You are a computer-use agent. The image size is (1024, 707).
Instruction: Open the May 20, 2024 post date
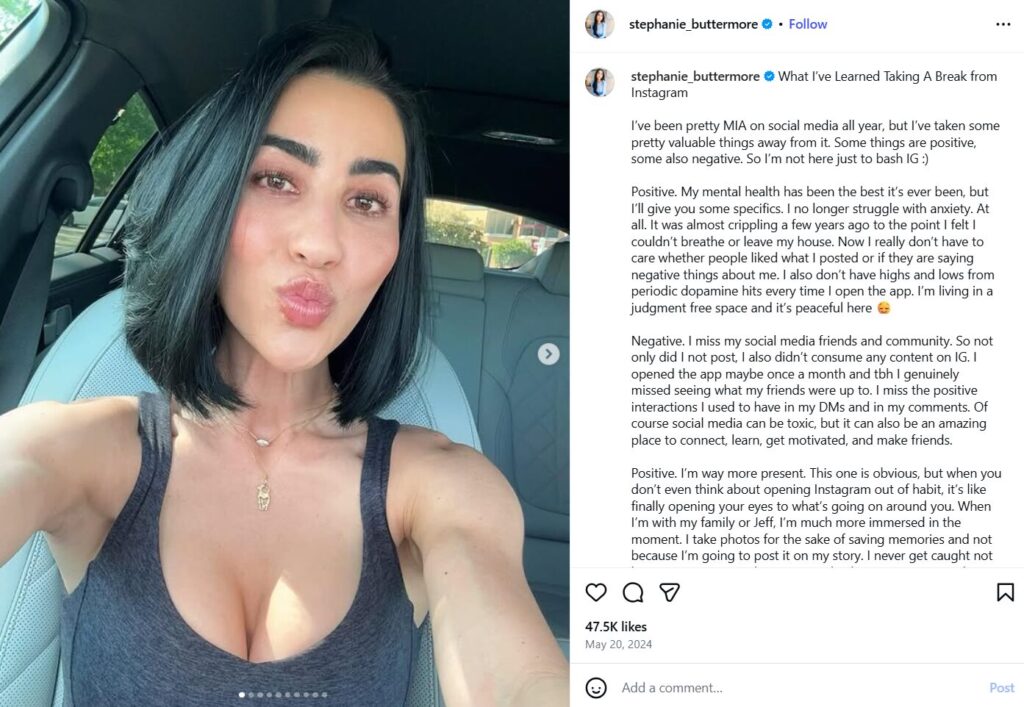tap(618, 644)
